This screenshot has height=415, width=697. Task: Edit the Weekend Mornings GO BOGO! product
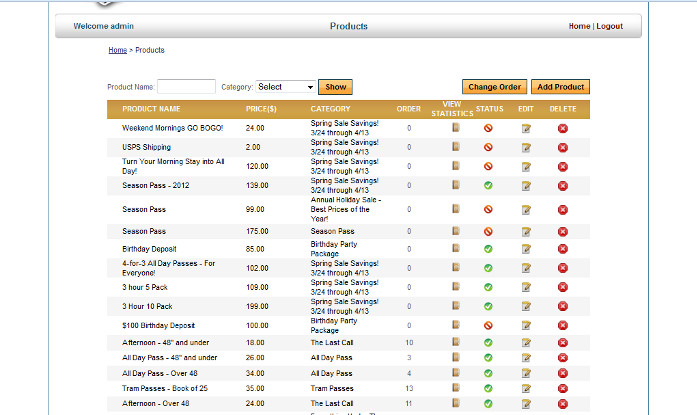click(x=526, y=128)
